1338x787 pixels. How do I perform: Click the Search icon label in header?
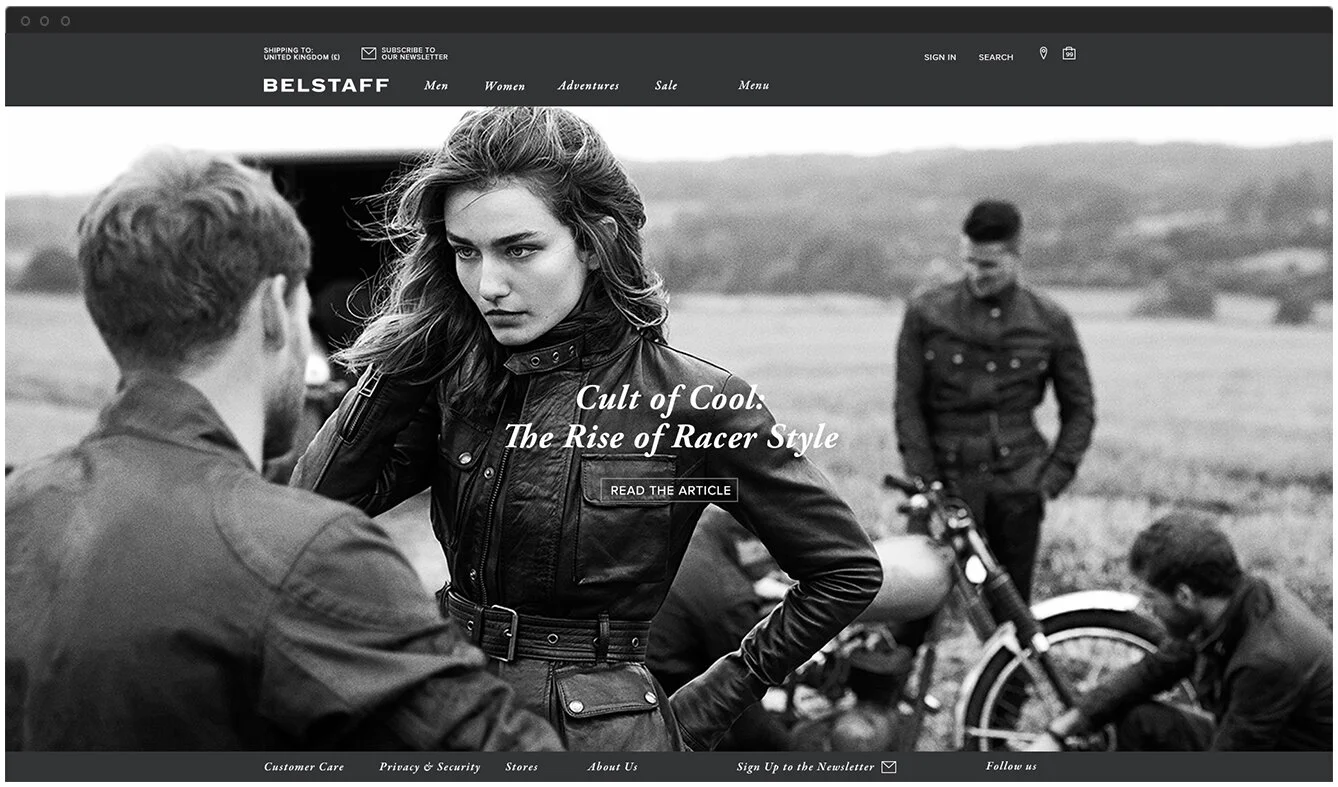click(995, 57)
